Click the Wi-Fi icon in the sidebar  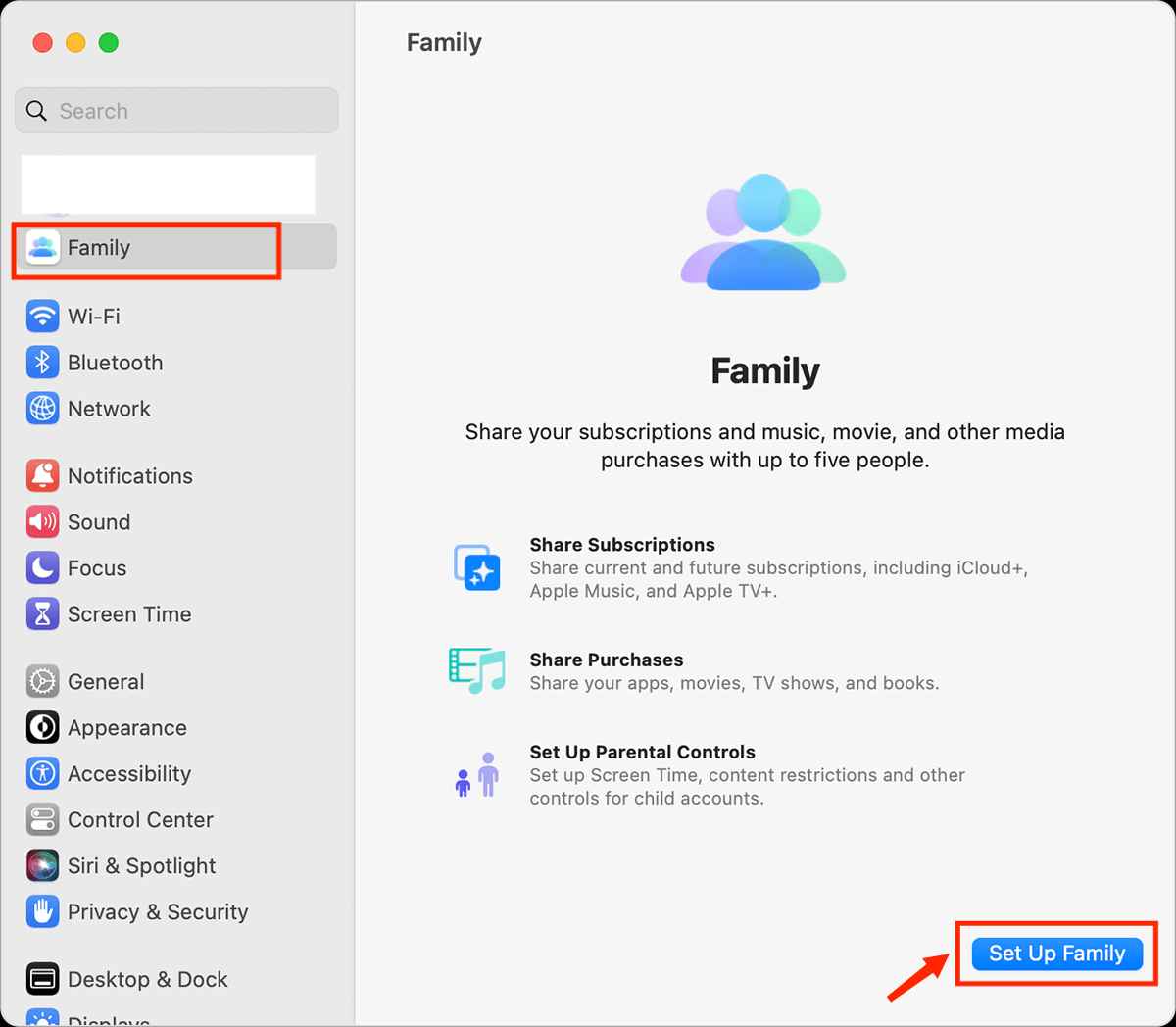(x=42, y=317)
